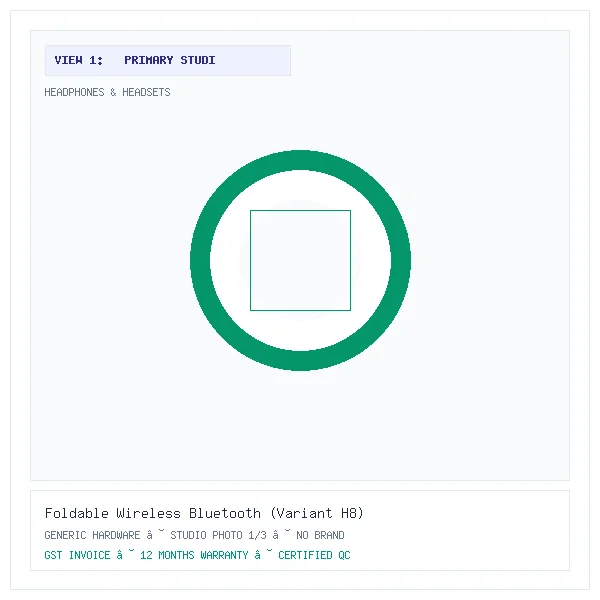Click the empty area below the ring image
The height and width of the screenshot is (600, 600).
click(300, 425)
